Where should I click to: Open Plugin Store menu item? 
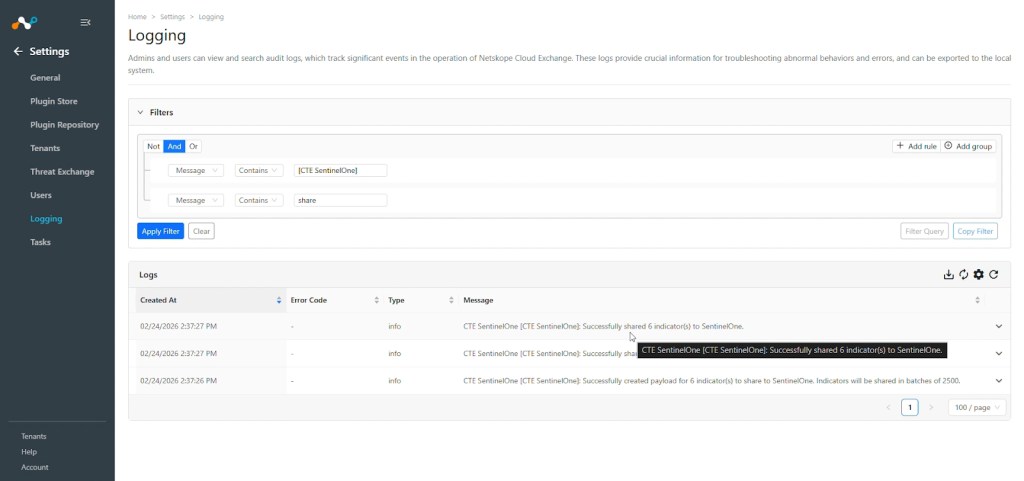54,101
